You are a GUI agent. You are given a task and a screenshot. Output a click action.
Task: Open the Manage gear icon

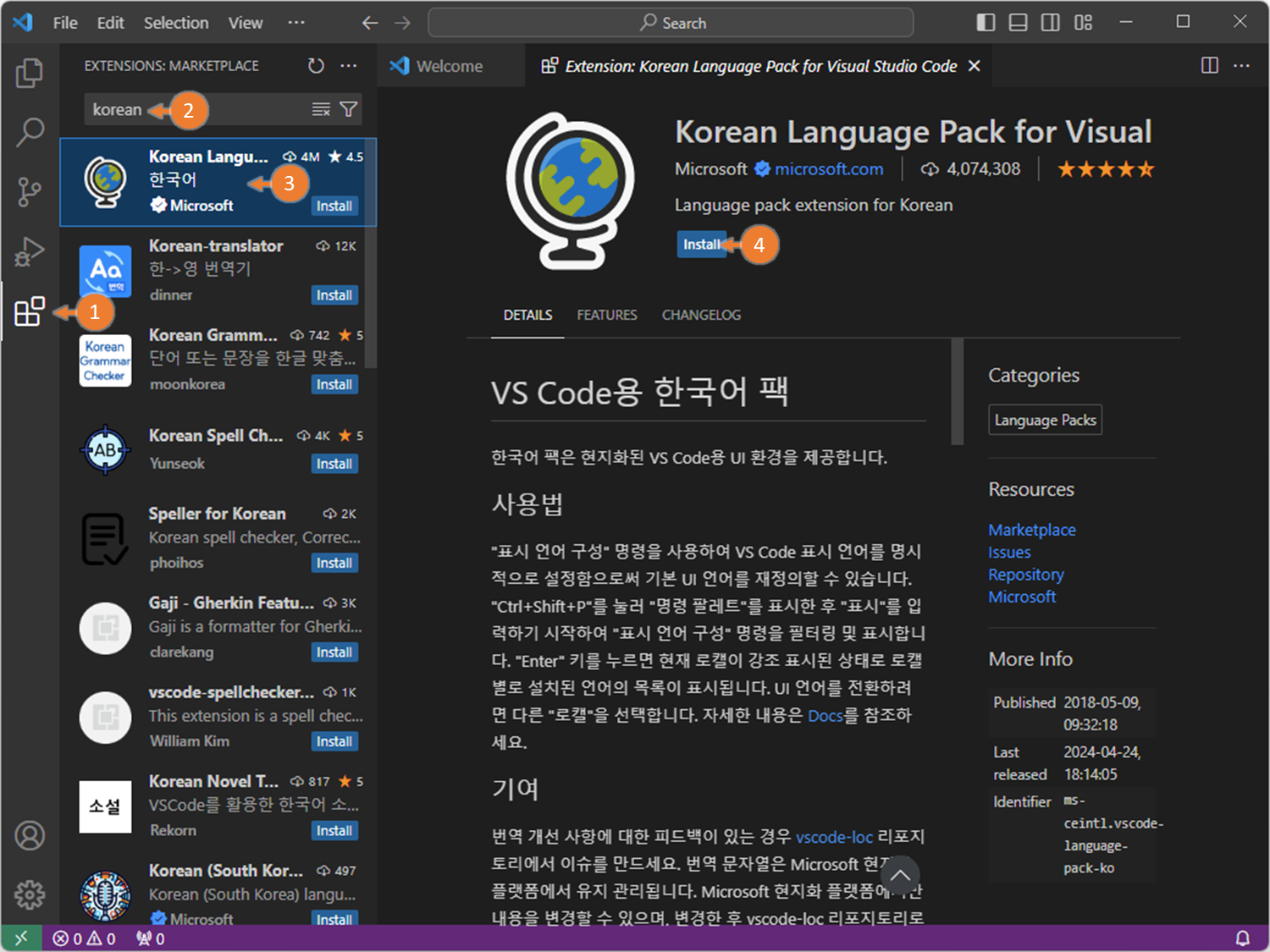(x=30, y=894)
